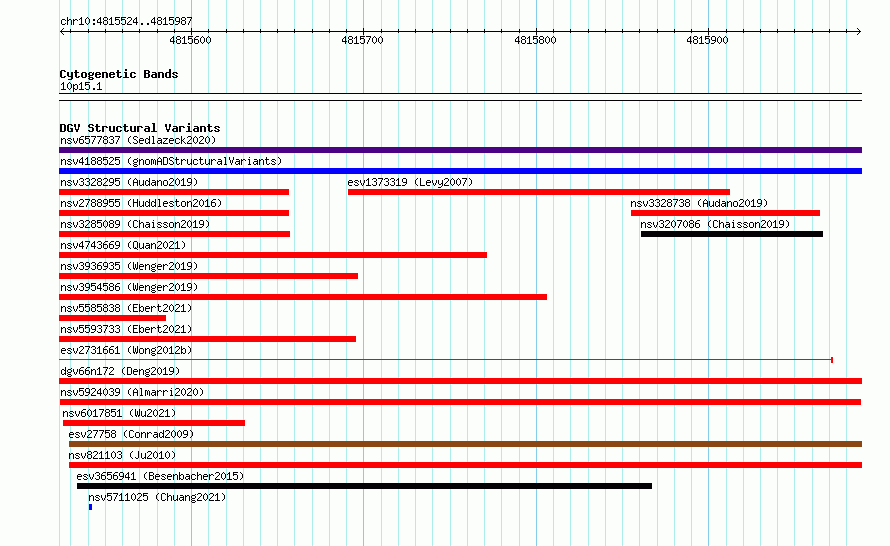Open nsv821103 (Ju2010) variant label
Screen dimensions: 890x546
point(122,455)
